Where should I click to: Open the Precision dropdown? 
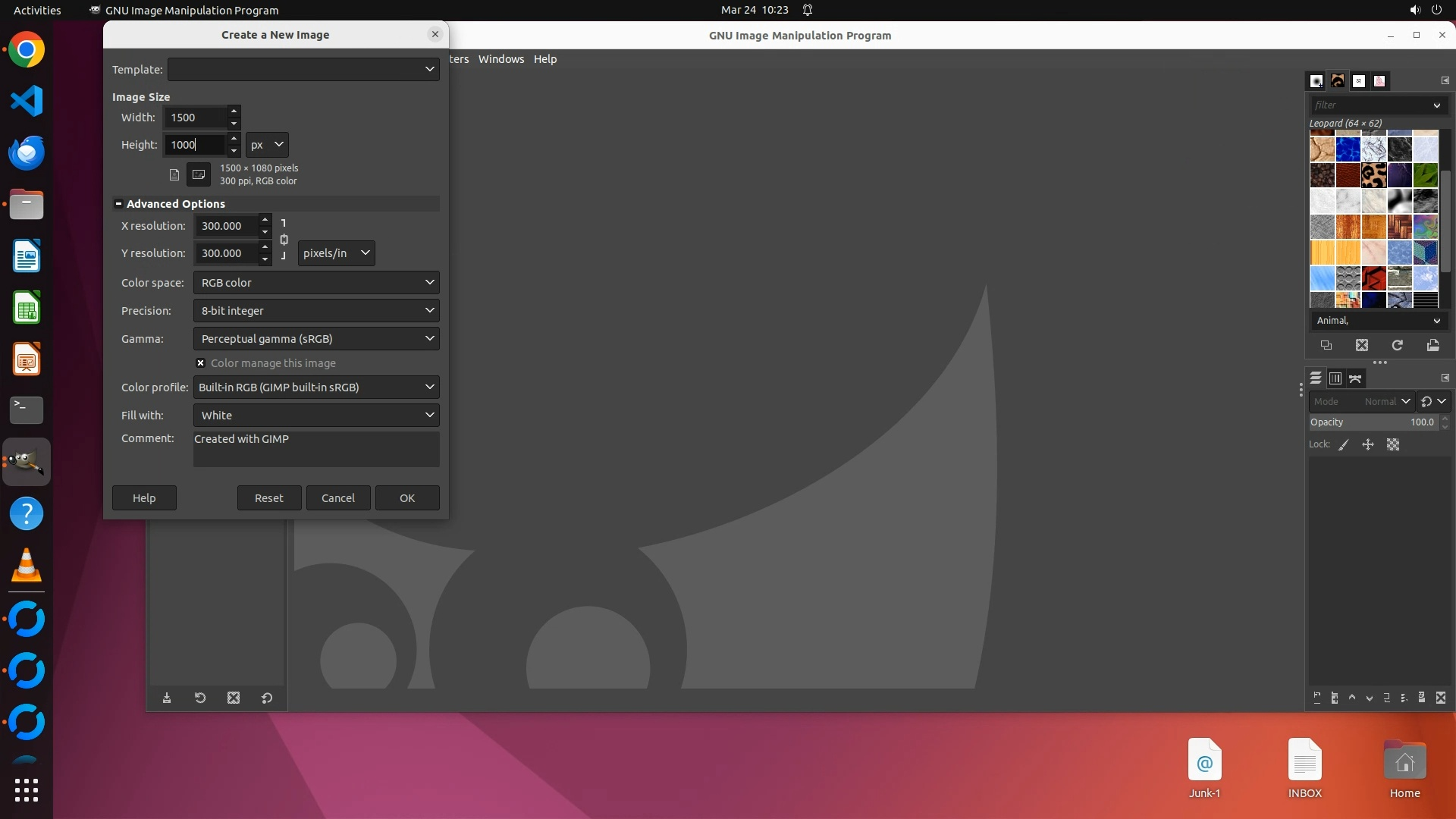(x=316, y=311)
